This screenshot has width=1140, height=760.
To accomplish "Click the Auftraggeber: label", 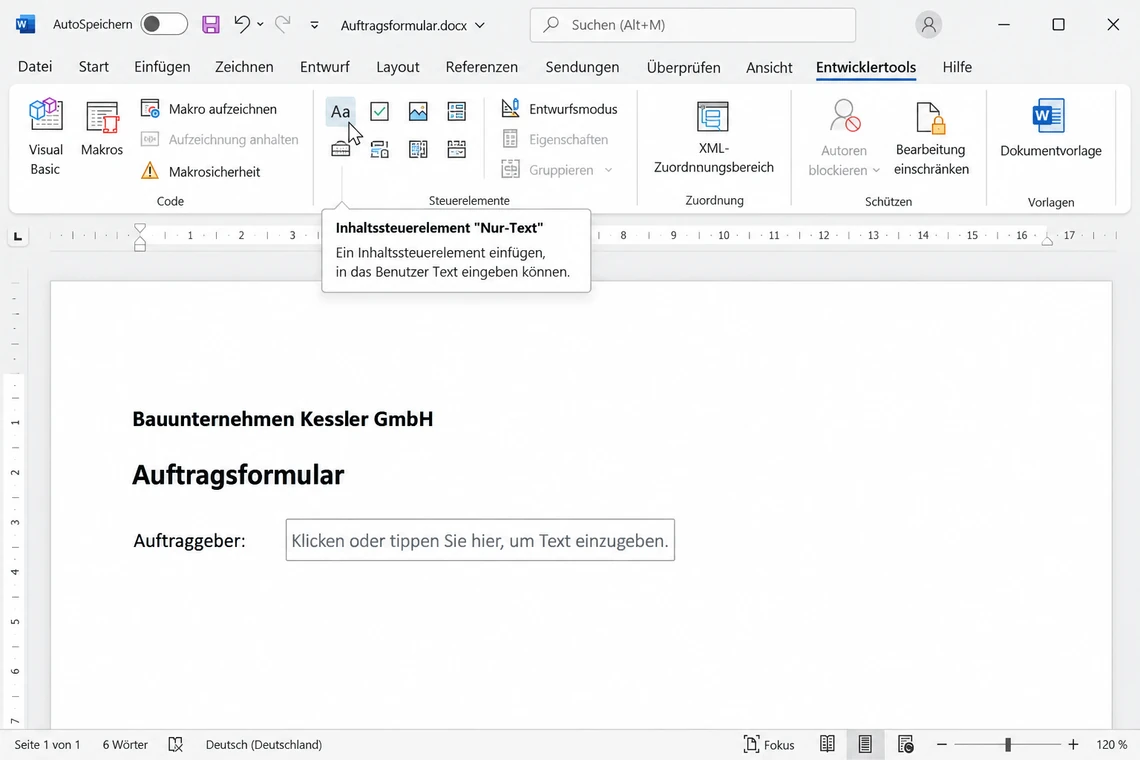I will click(x=190, y=540).
